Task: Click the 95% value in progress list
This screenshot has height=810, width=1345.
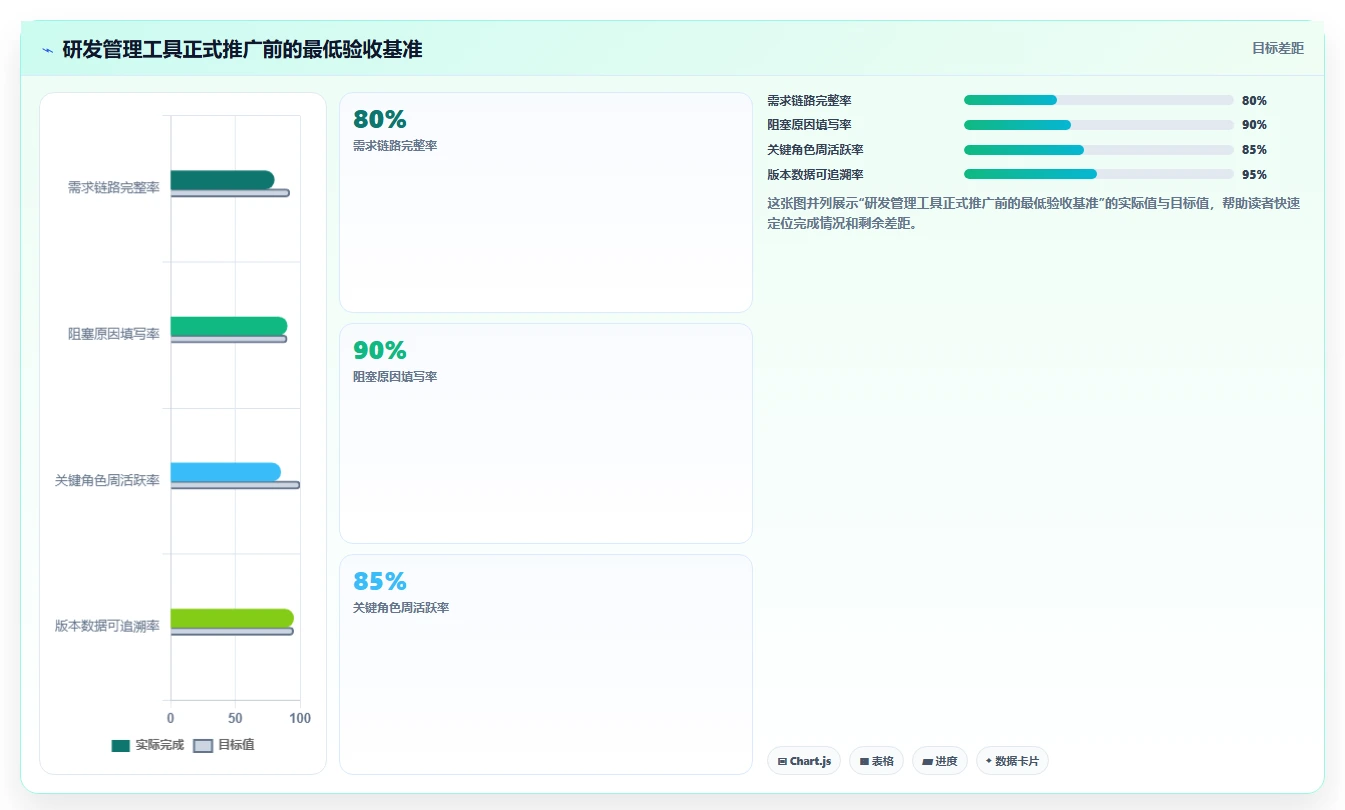Action: point(1254,174)
